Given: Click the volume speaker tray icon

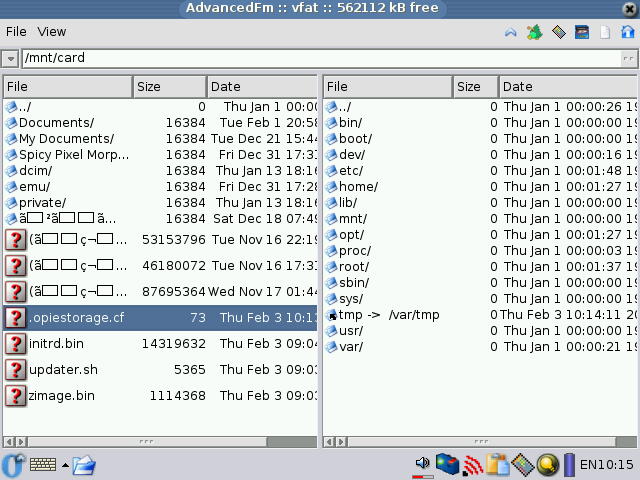Looking at the screenshot, I should tap(422, 463).
